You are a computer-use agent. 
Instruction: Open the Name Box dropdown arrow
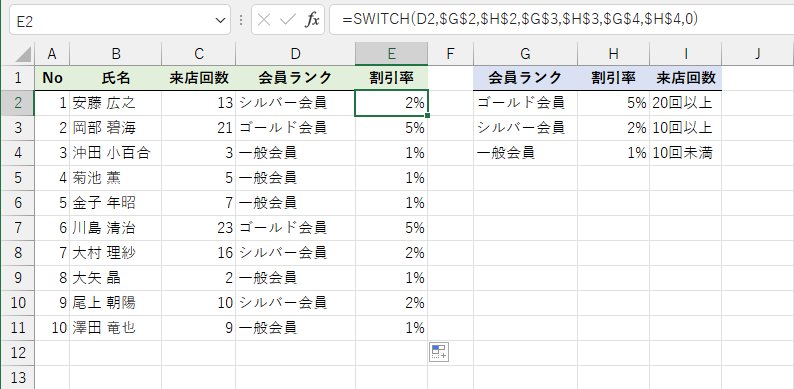[x=220, y=20]
